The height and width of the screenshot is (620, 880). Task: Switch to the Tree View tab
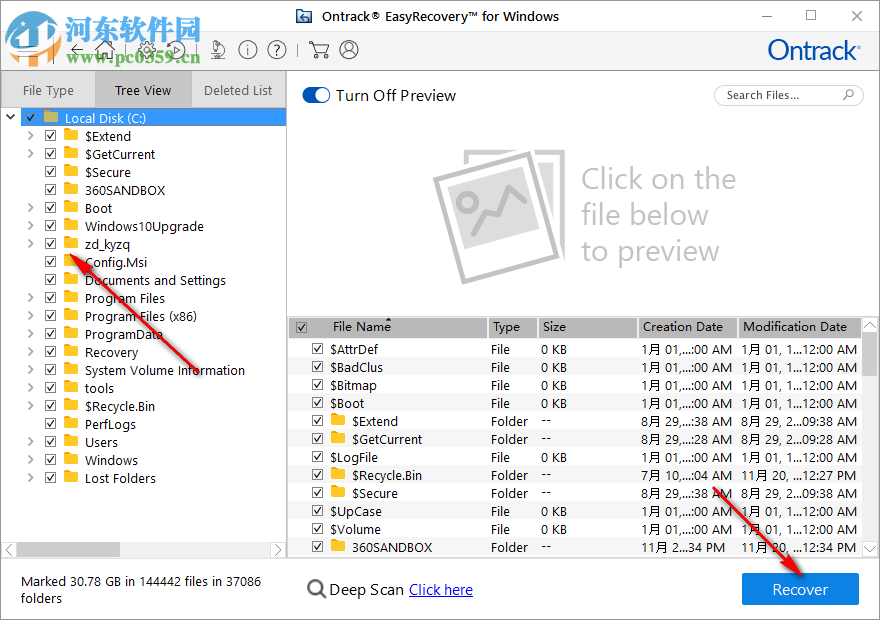(x=143, y=90)
